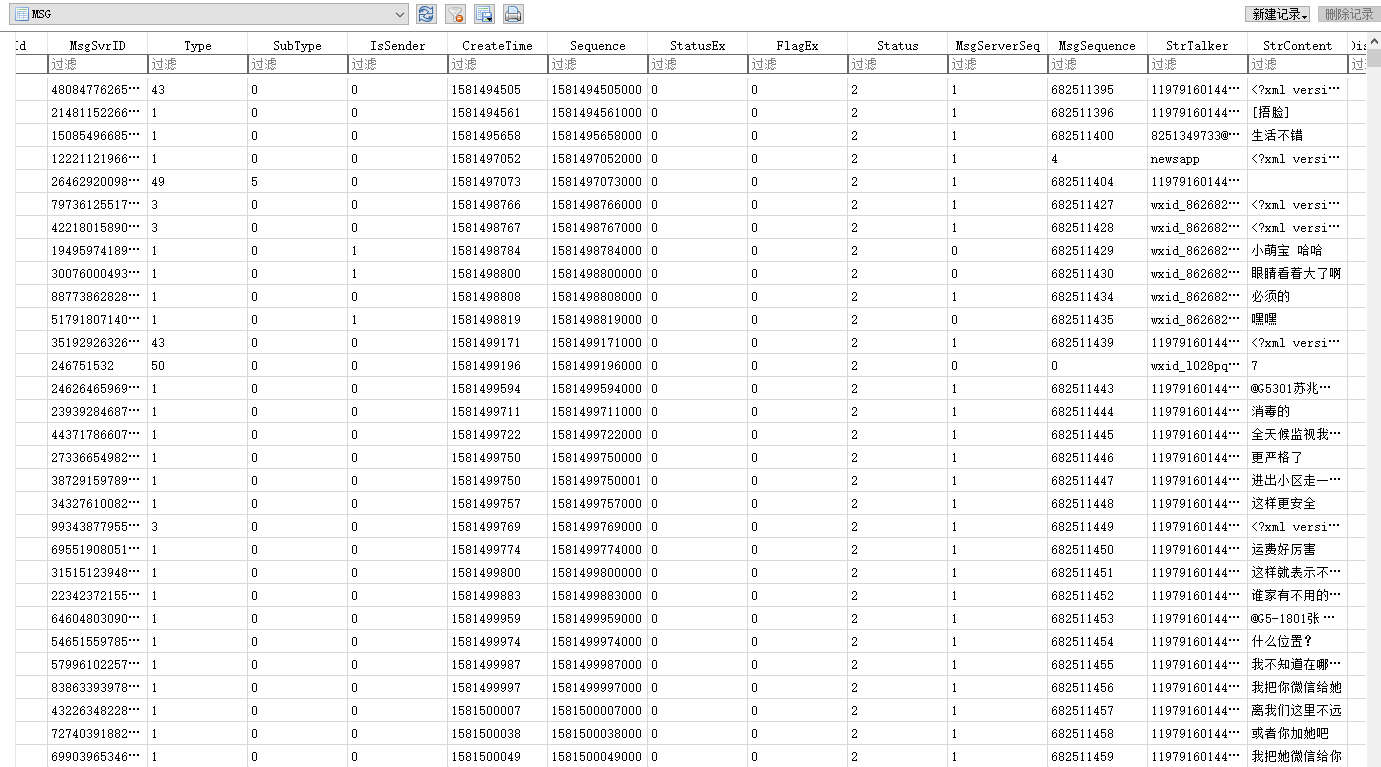Focus the filter box under Type
The width and height of the screenshot is (1381, 767).
click(x=198, y=64)
